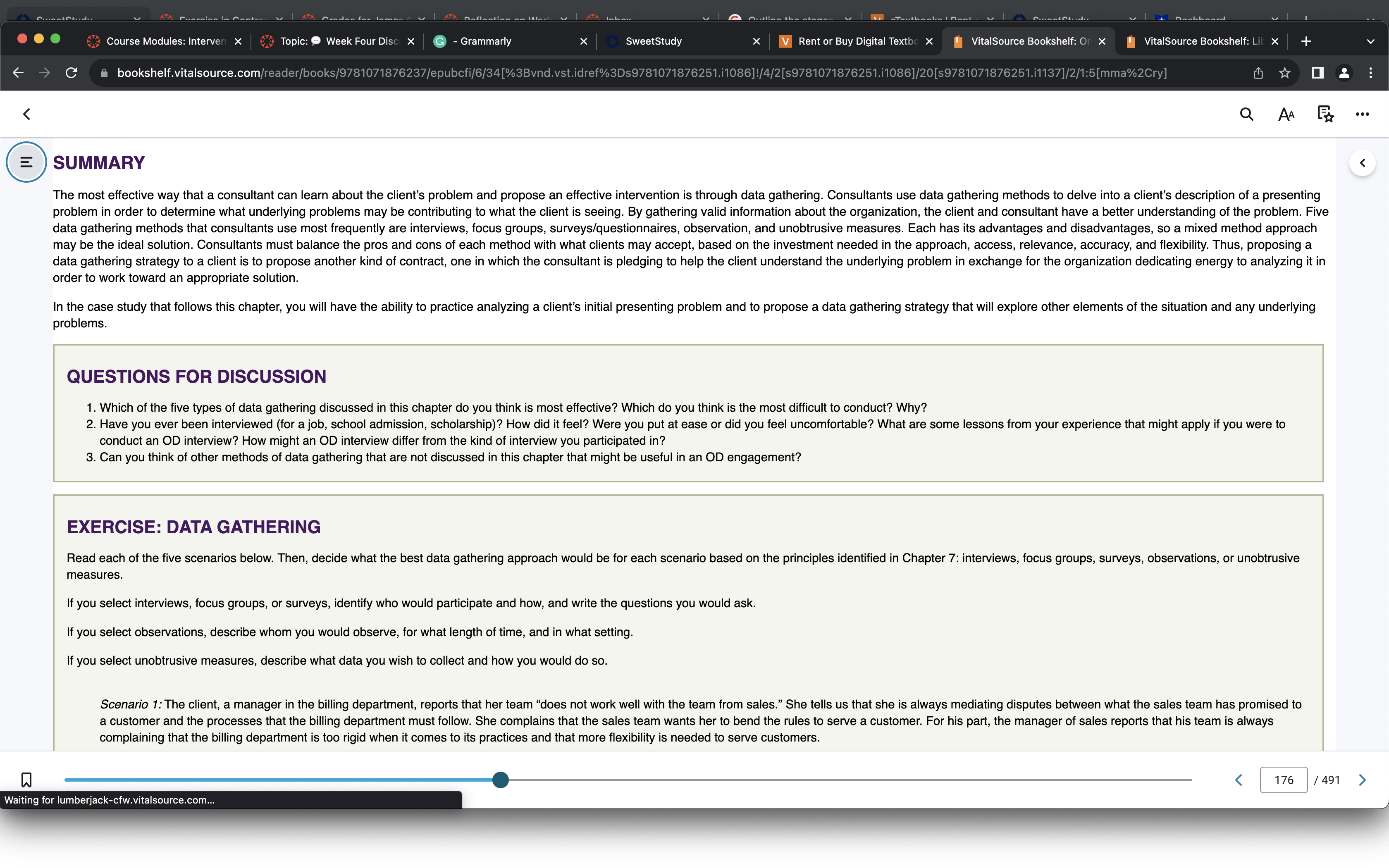The width and height of the screenshot is (1389, 868).
Task: Click the EXERCISE: DATA GATHERING heading
Action: [193, 527]
